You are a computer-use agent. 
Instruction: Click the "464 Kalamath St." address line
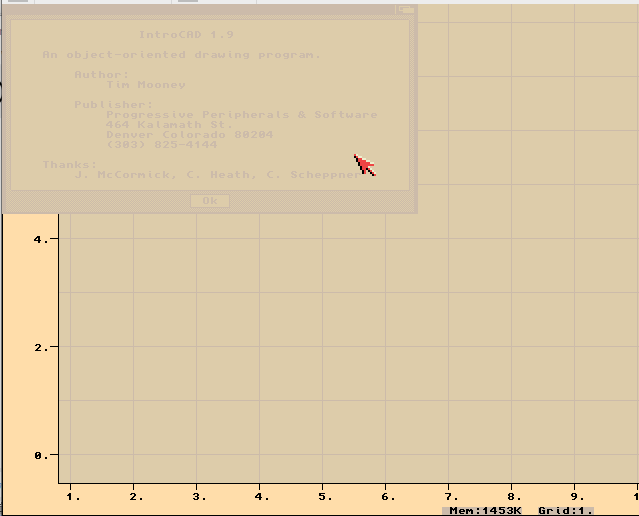170,125
